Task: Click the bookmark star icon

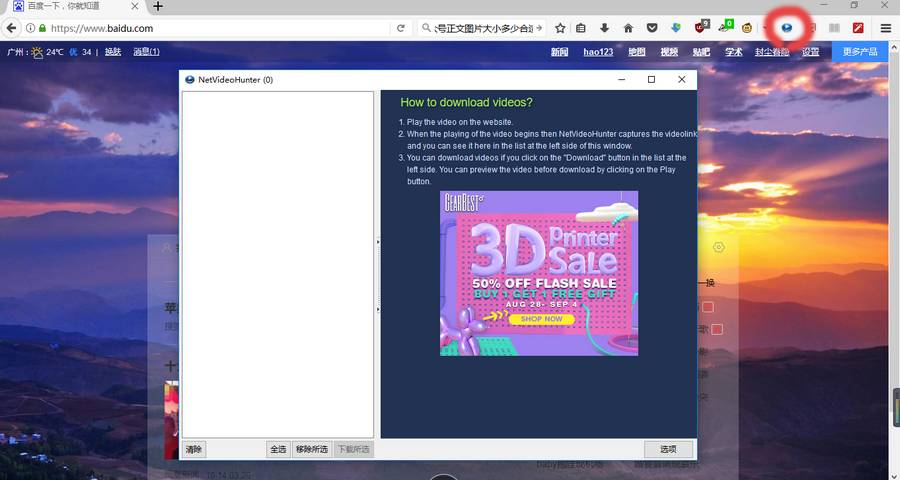Action: 560,28
